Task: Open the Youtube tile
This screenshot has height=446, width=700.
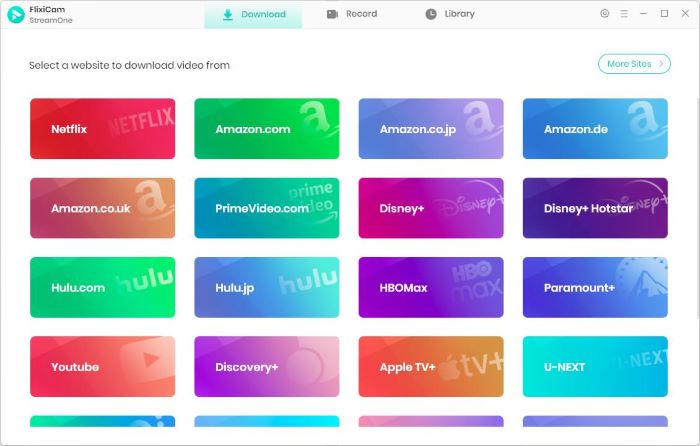Action: pos(103,367)
